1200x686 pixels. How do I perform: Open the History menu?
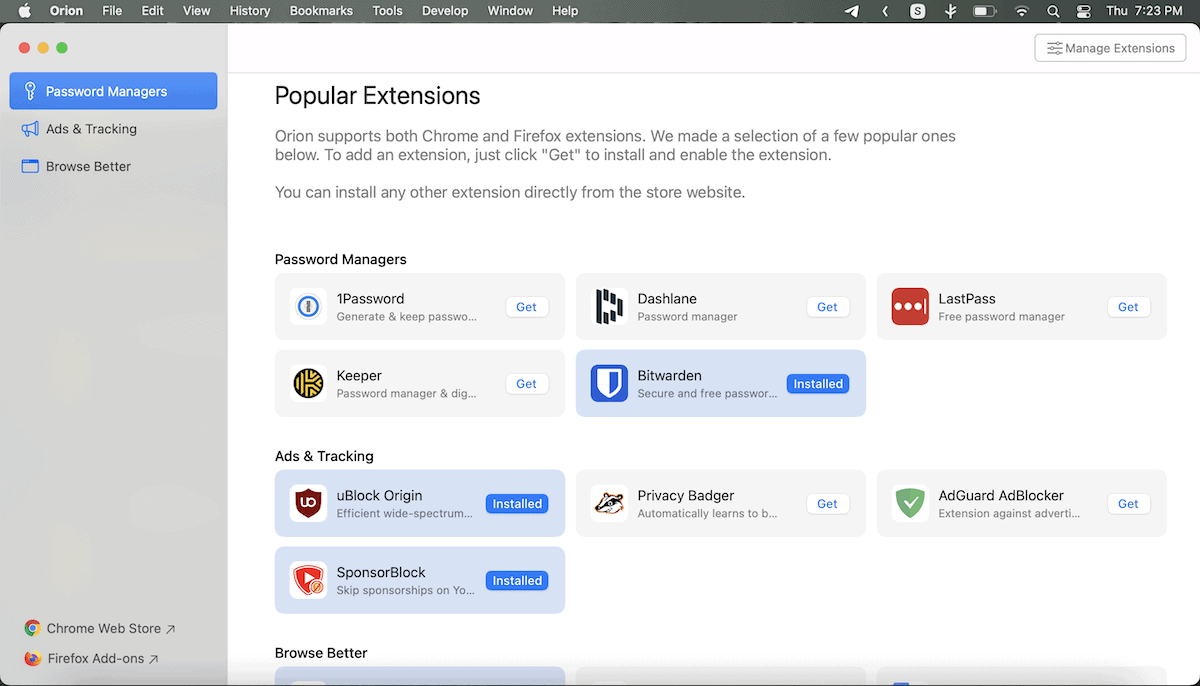coord(250,11)
